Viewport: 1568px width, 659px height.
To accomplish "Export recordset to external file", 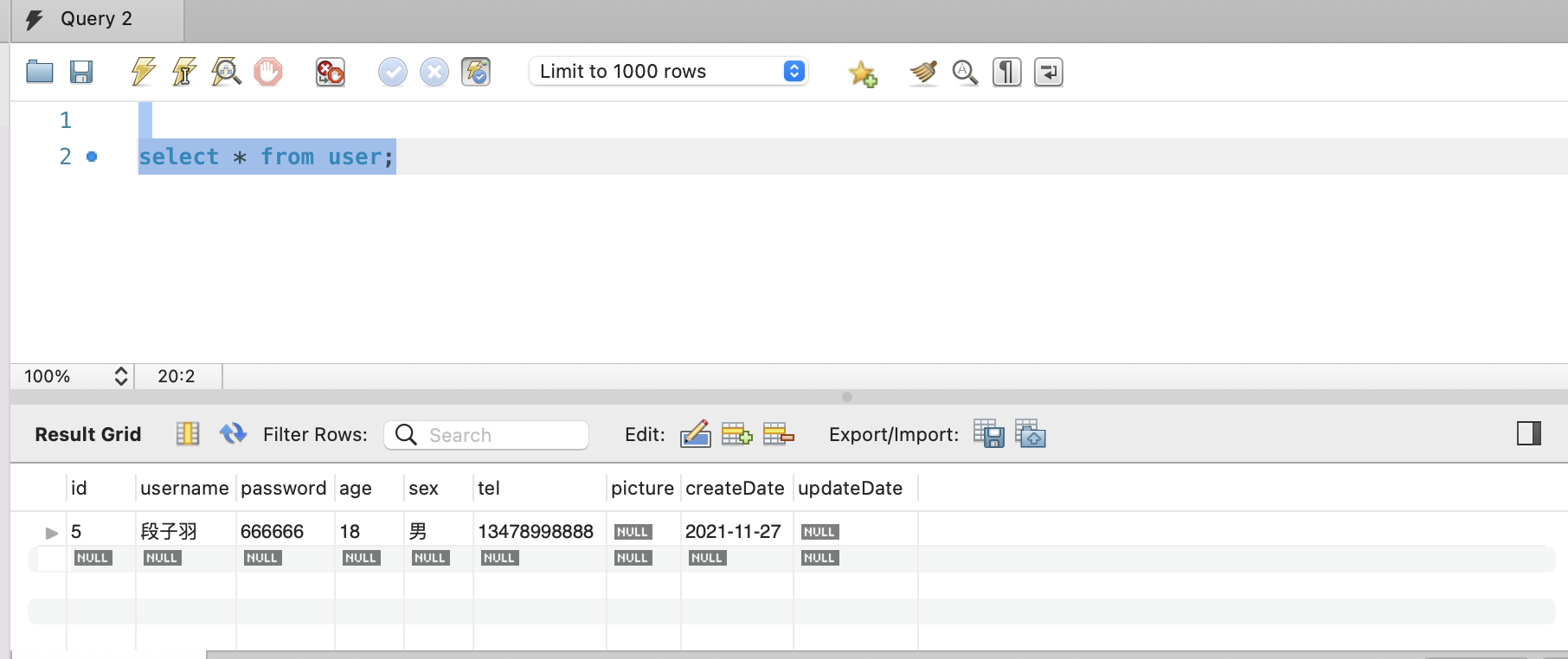I will click(x=989, y=433).
